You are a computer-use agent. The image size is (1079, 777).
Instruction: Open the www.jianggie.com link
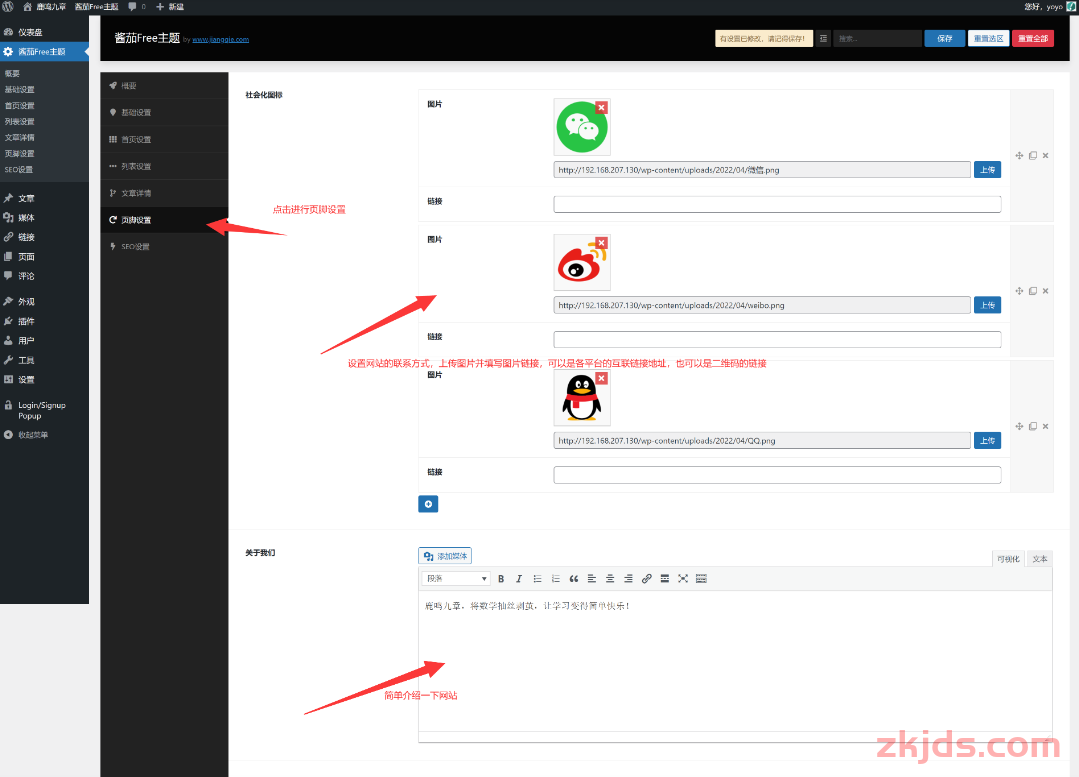[220, 40]
